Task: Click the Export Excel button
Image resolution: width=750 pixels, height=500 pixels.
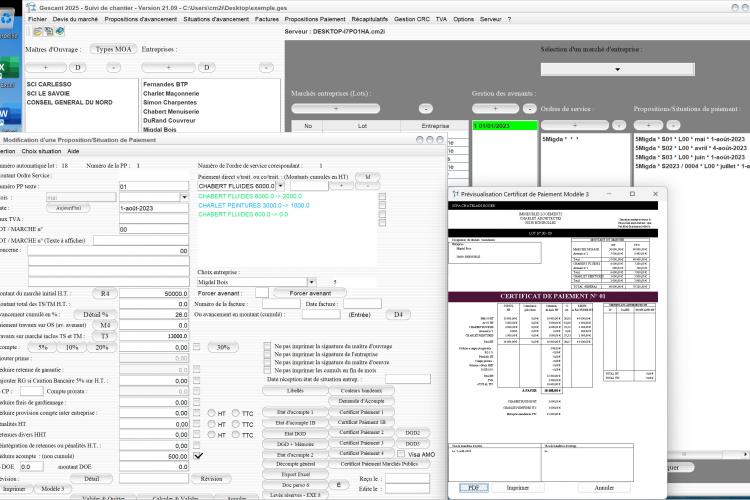Action: click(x=296, y=474)
